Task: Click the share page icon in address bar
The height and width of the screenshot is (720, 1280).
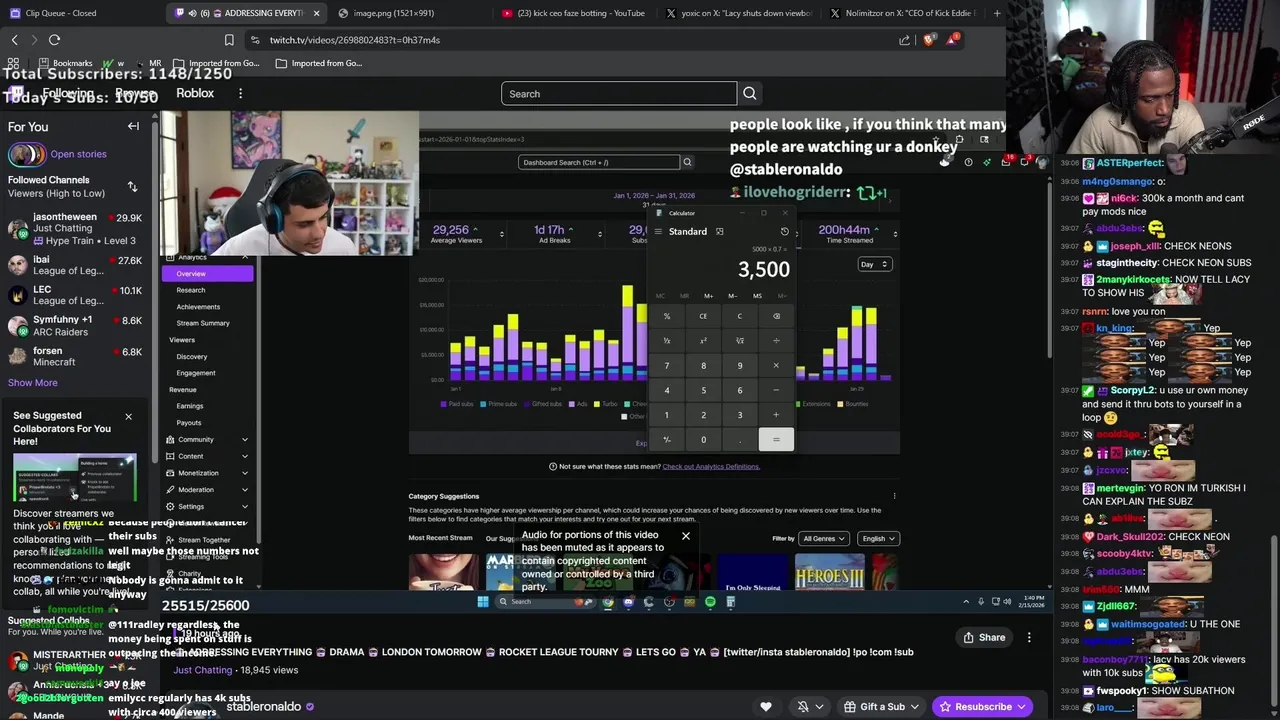Action: click(x=904, y=40)
